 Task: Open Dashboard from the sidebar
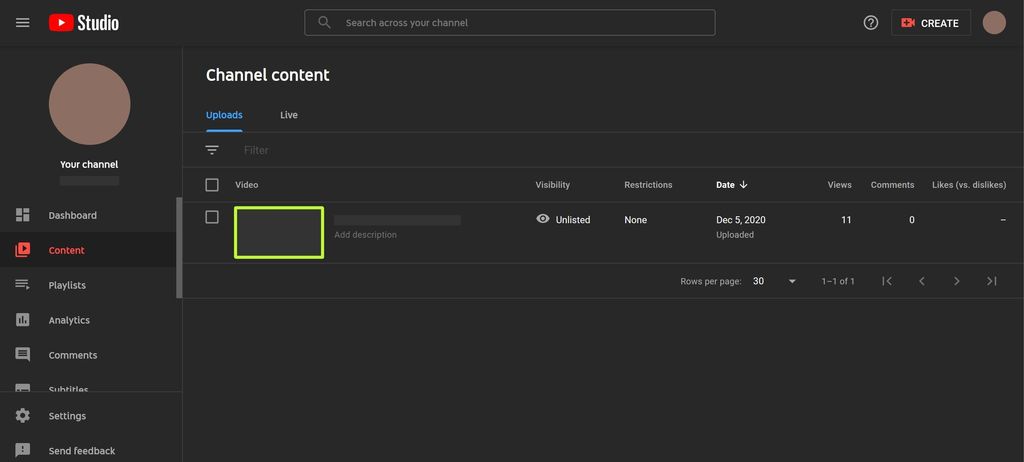(72, 215)
